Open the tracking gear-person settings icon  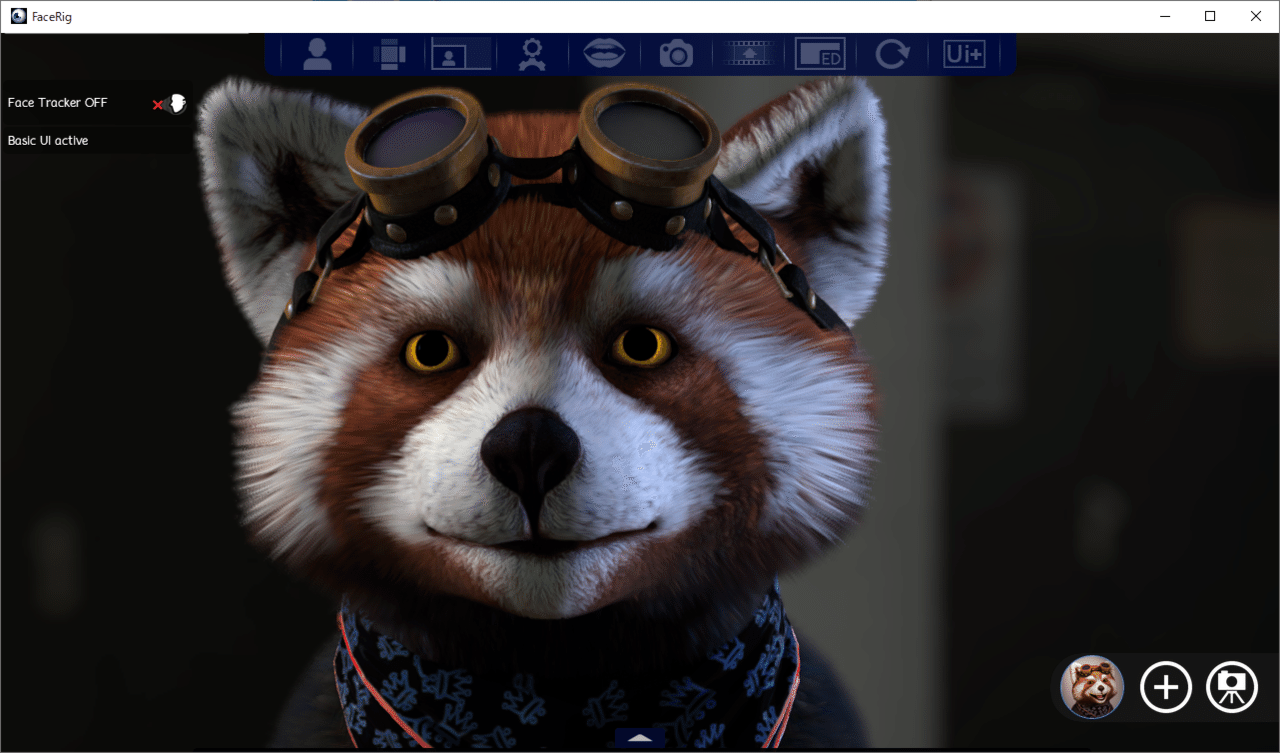532,54
